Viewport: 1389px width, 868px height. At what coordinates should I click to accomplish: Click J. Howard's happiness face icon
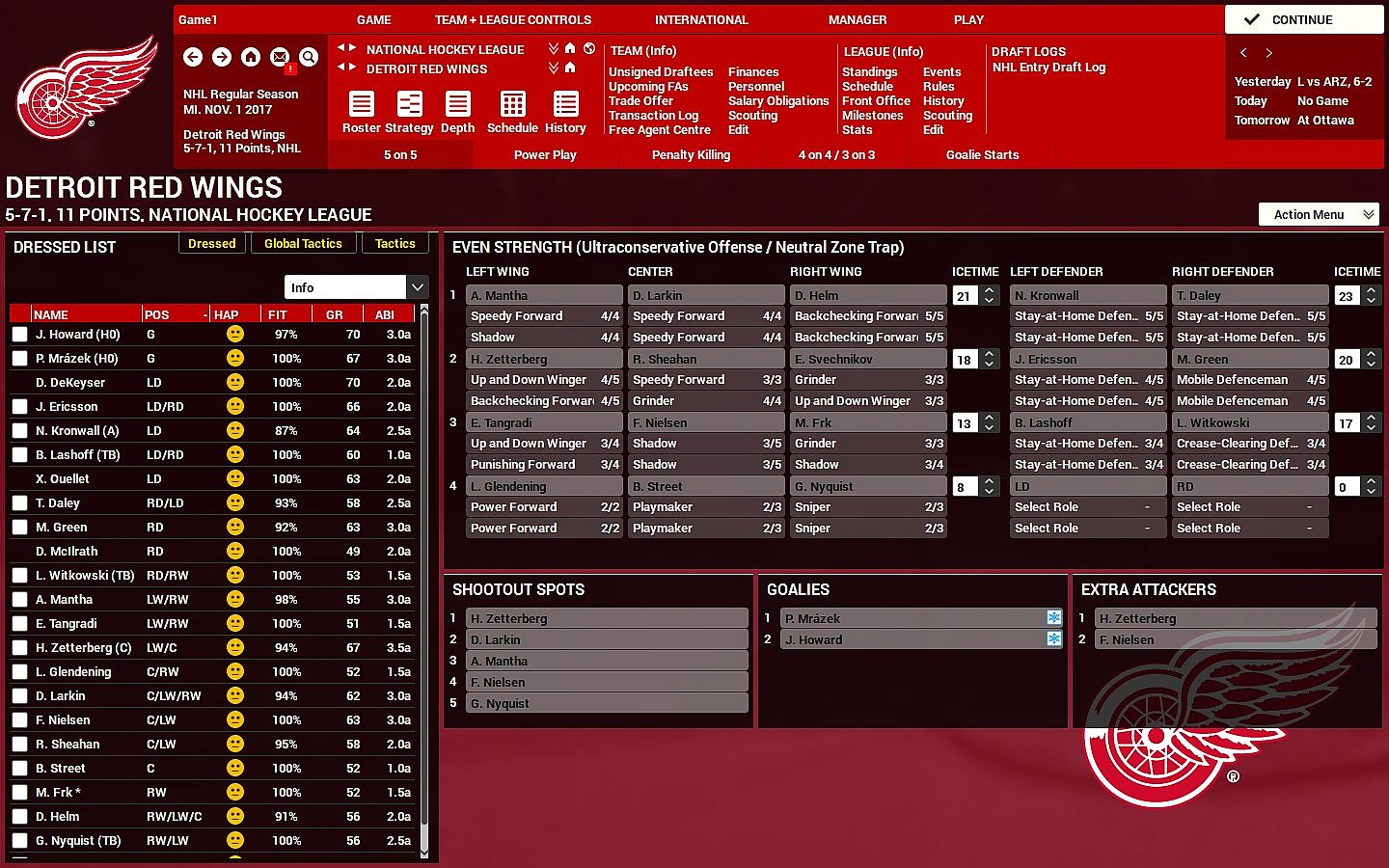click(x=234, y=334)
